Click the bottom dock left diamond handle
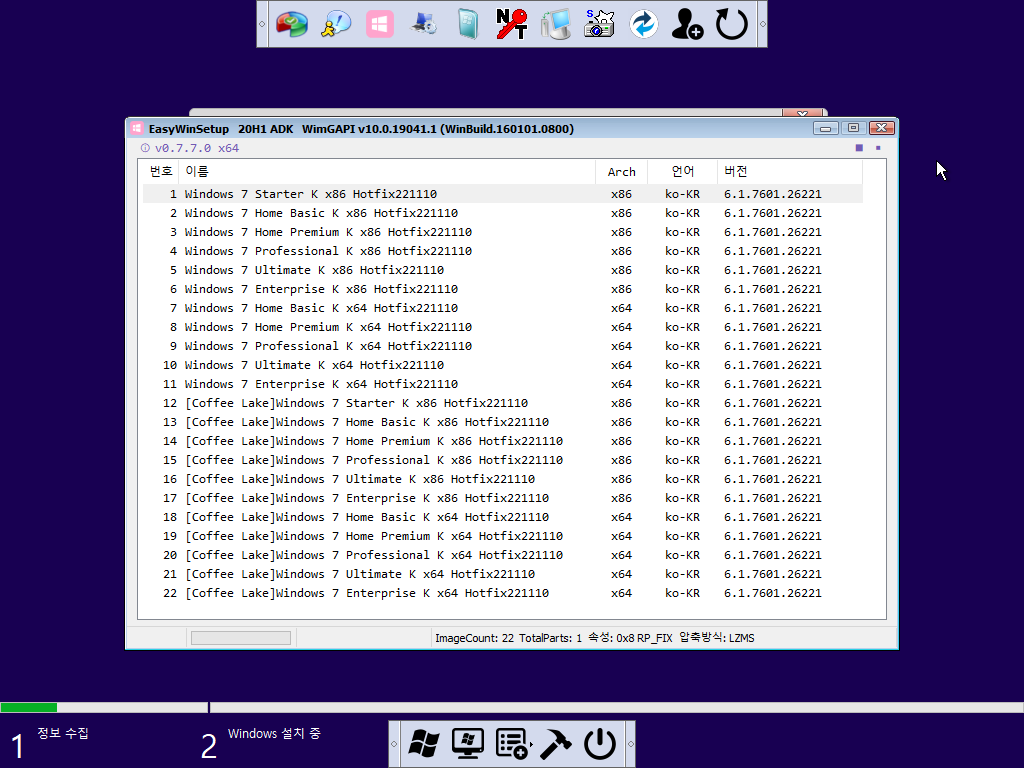1024x768 pixels. 394,744
